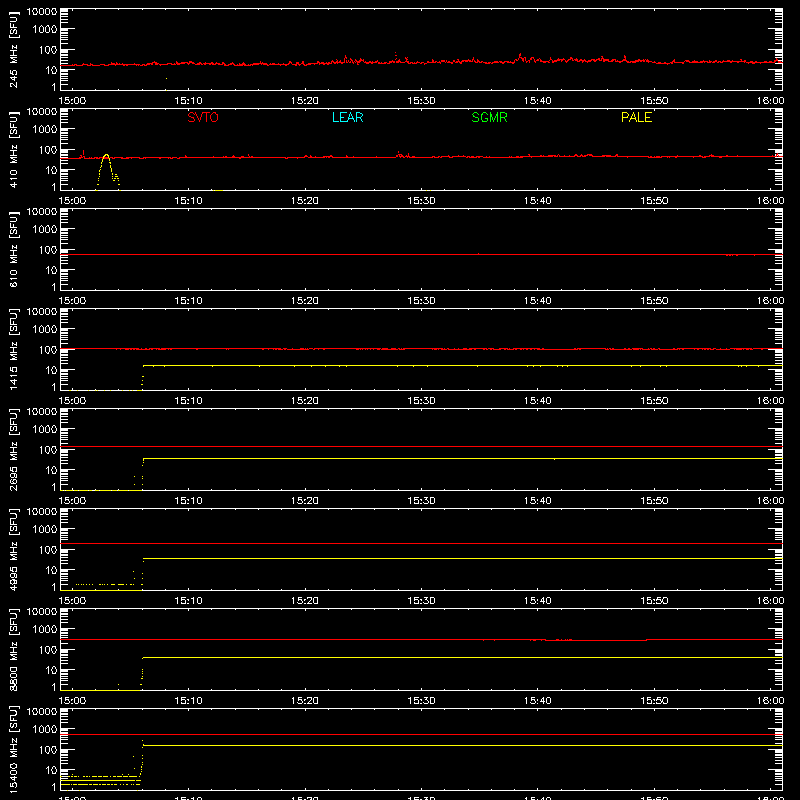
Task: Click the 15:30 tick under the 8800 MHz plot
Action: pyautogui.click(x=421, y=701)
